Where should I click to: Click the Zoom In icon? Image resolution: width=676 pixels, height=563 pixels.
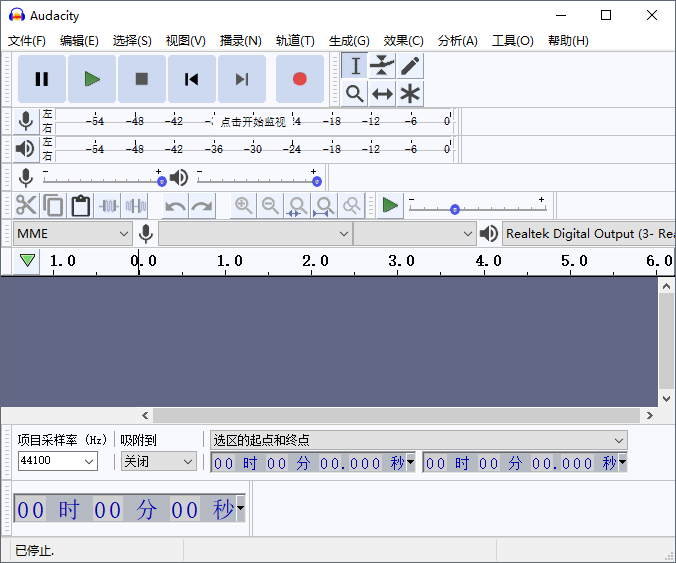coord(244,206)
